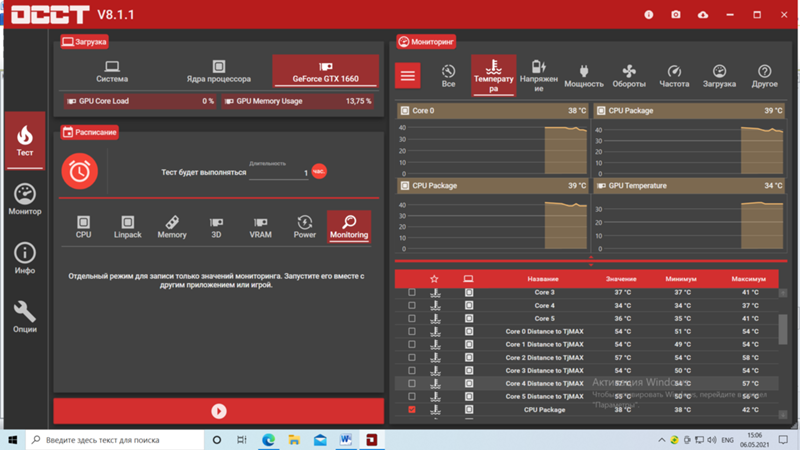Screen dimensions: 800x450
Task: Click the GPU Core Load bar
Action: (x=140, y=101)
